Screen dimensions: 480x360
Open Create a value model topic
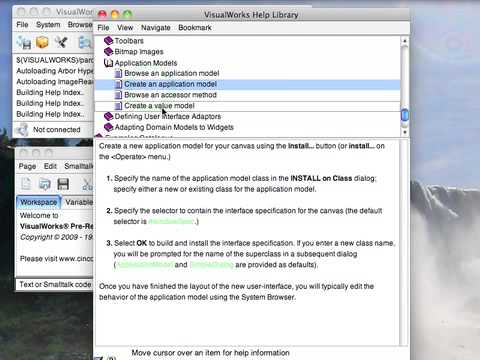tap(159, 106)
